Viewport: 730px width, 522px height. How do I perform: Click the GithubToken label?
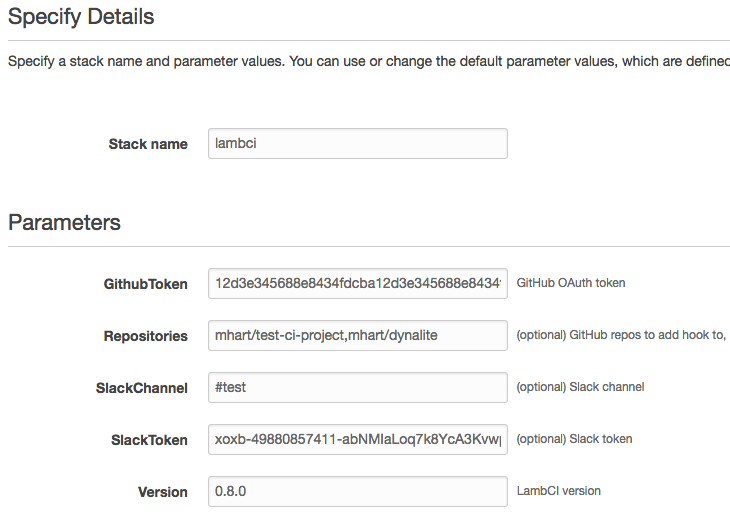coord(146,284)
